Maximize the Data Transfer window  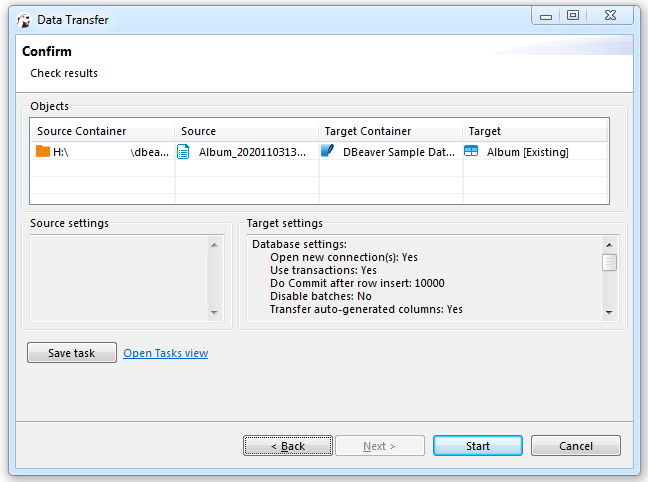pos(573,16)
